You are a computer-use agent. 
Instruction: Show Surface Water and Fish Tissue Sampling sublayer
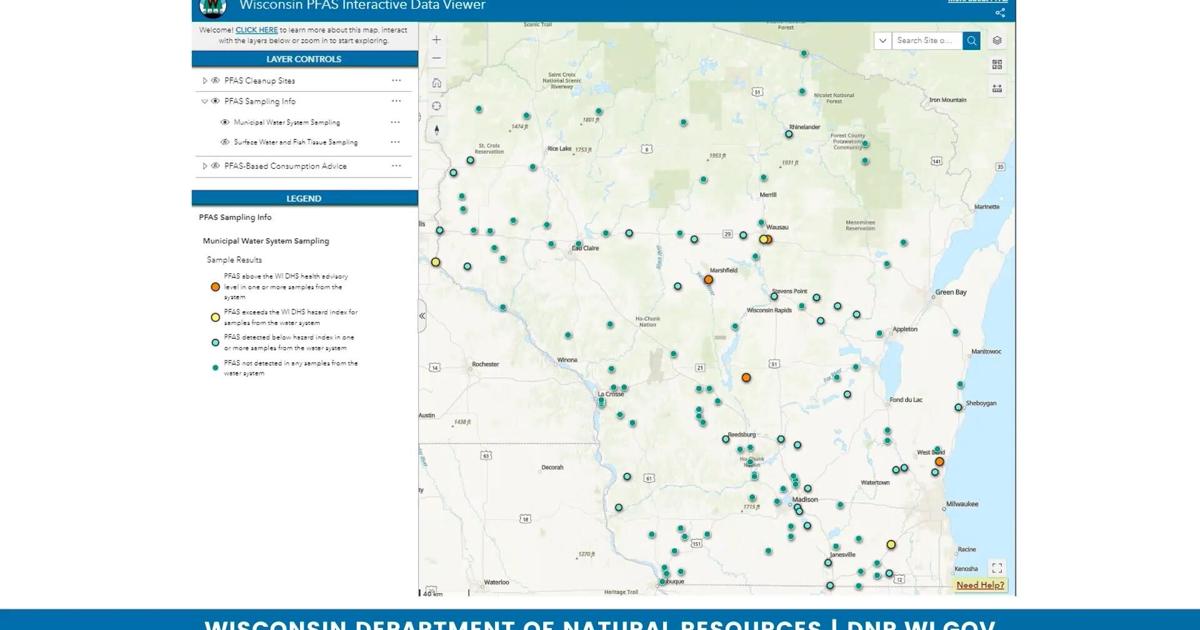point(225,142)
